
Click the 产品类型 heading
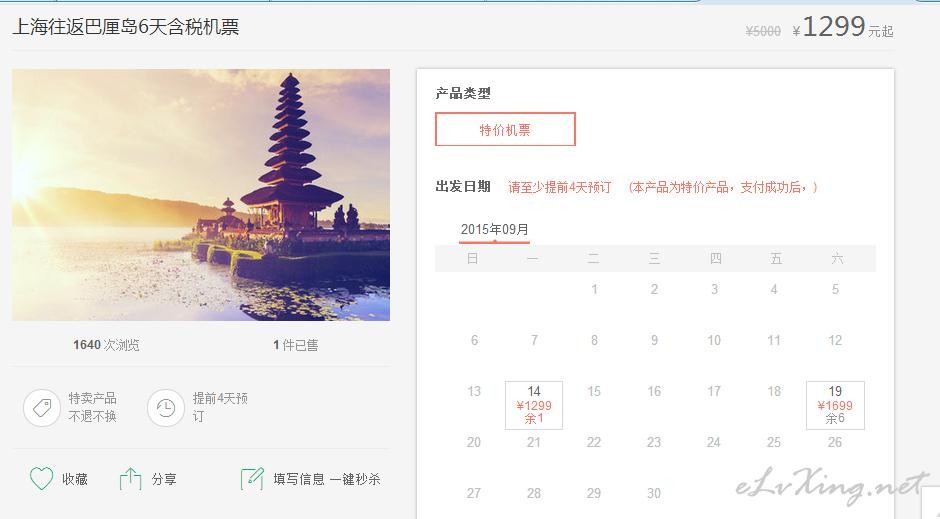coord(463,93)
